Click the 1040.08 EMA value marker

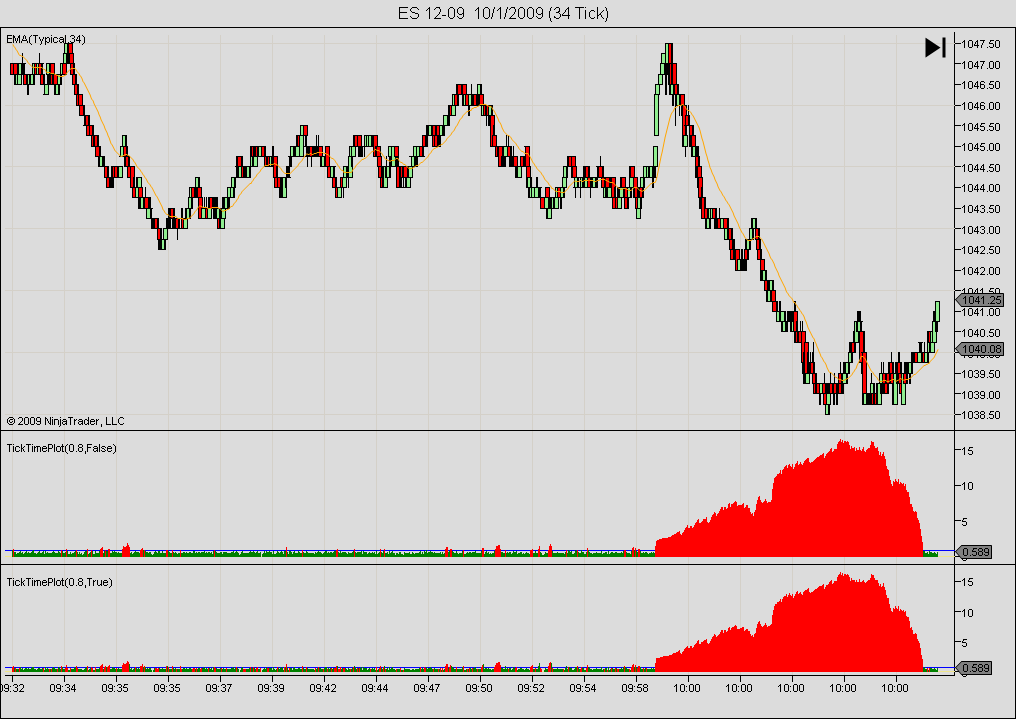point(980,349)
